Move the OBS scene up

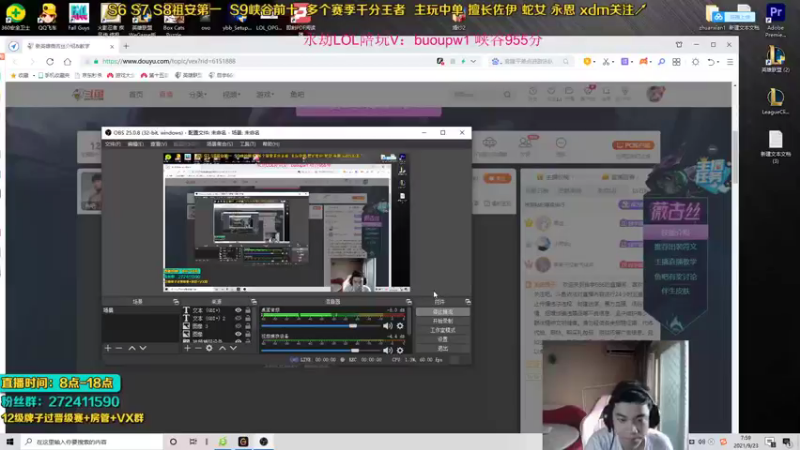tap(132, 348)
